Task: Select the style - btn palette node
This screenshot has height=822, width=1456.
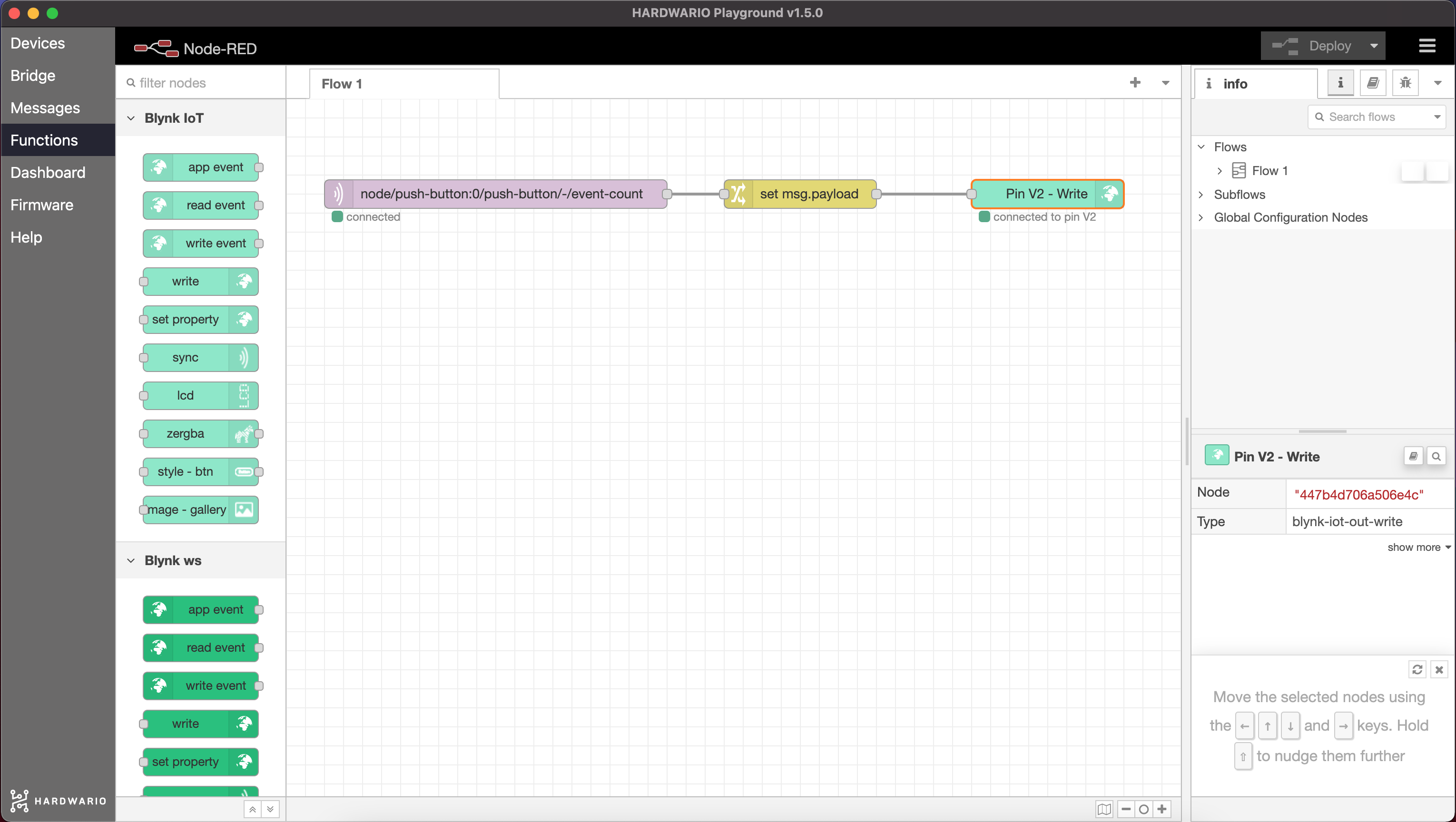Action: point(201,471)
